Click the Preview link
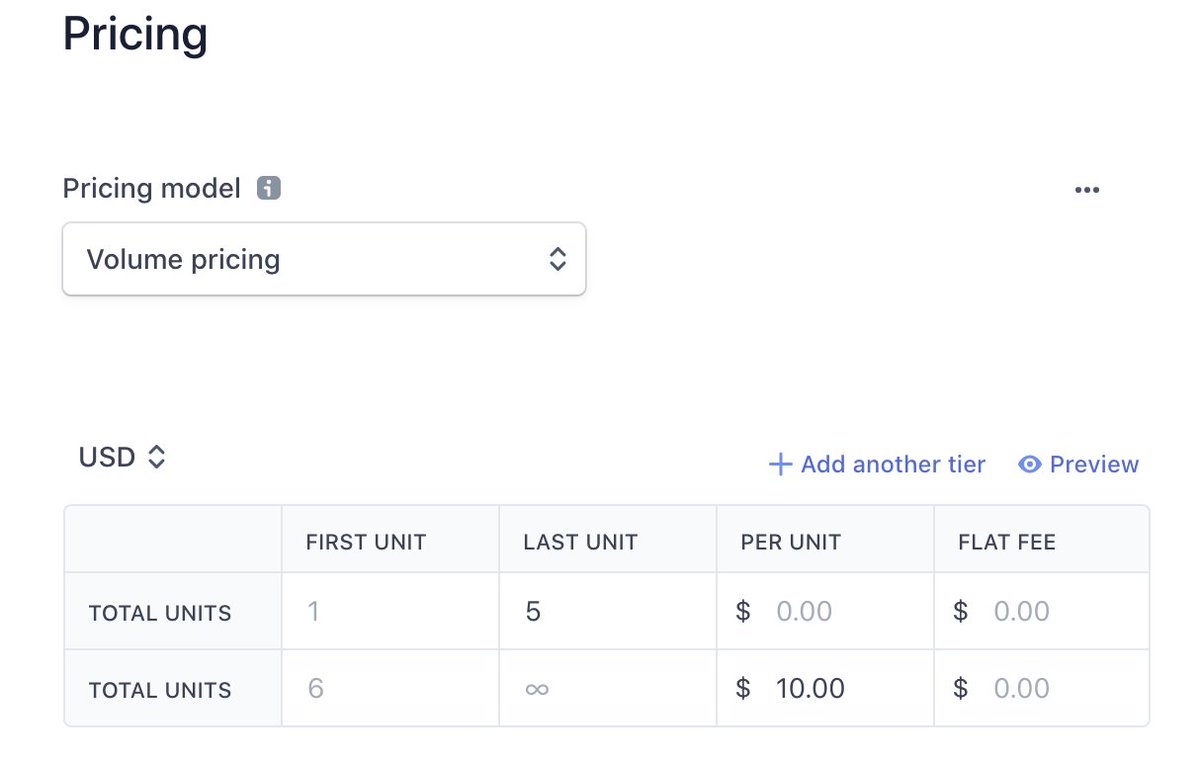Screen dimensions: 1200x763 tap(1078, 464)
